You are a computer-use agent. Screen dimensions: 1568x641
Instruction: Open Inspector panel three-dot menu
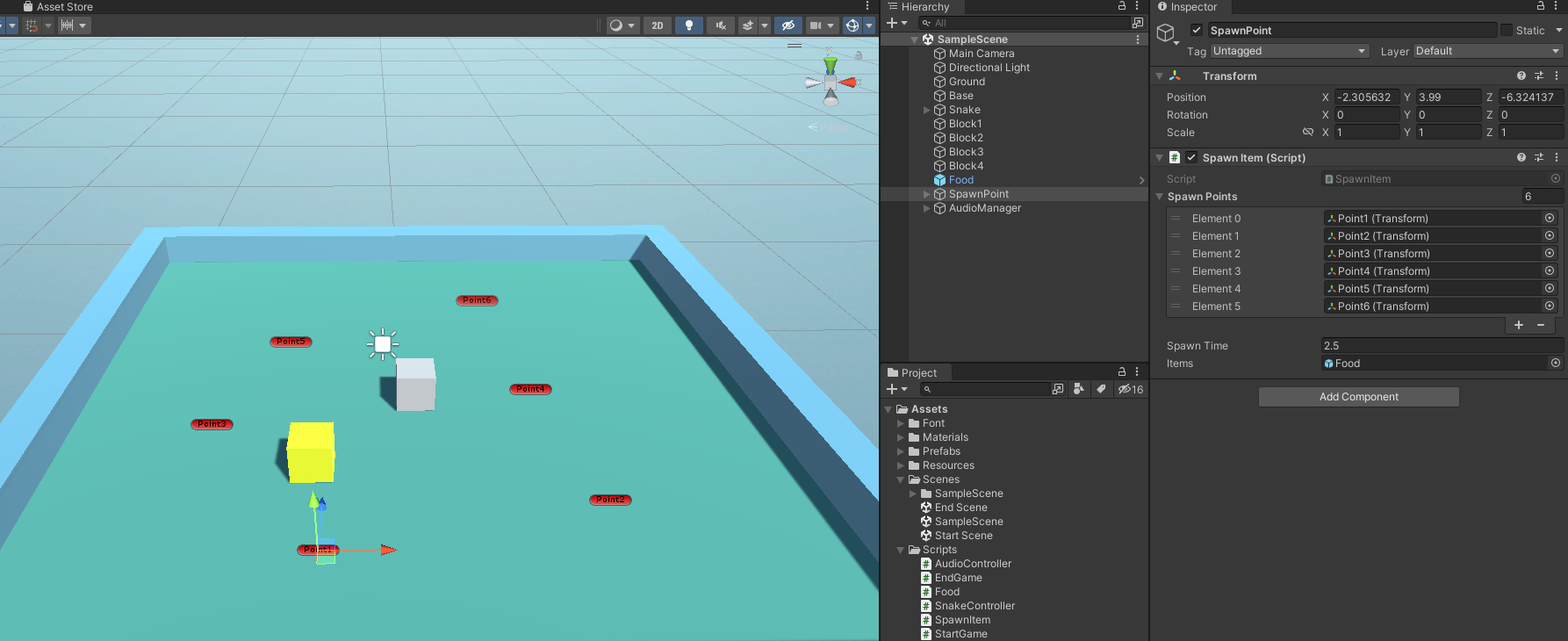[1557, 6]
